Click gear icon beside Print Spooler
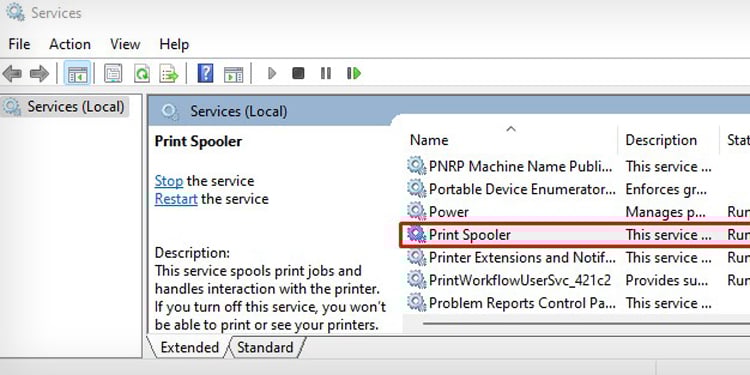The height and width of the screenshot is (375, 750). (x=417, y=235)
